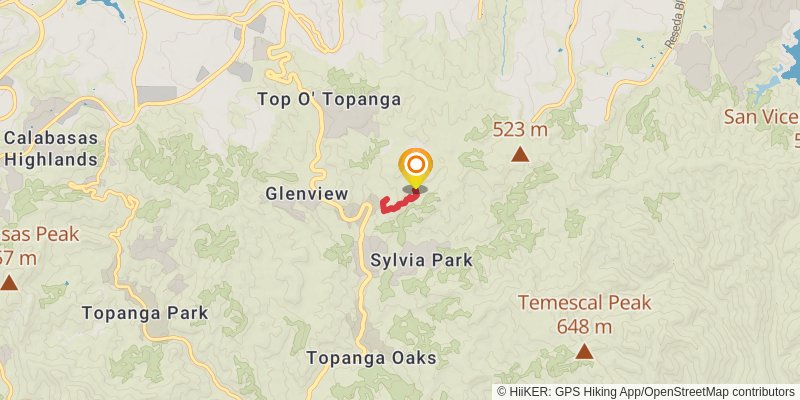Click the 523 m elevation label
800x400 pixels.
click(520, 130)
